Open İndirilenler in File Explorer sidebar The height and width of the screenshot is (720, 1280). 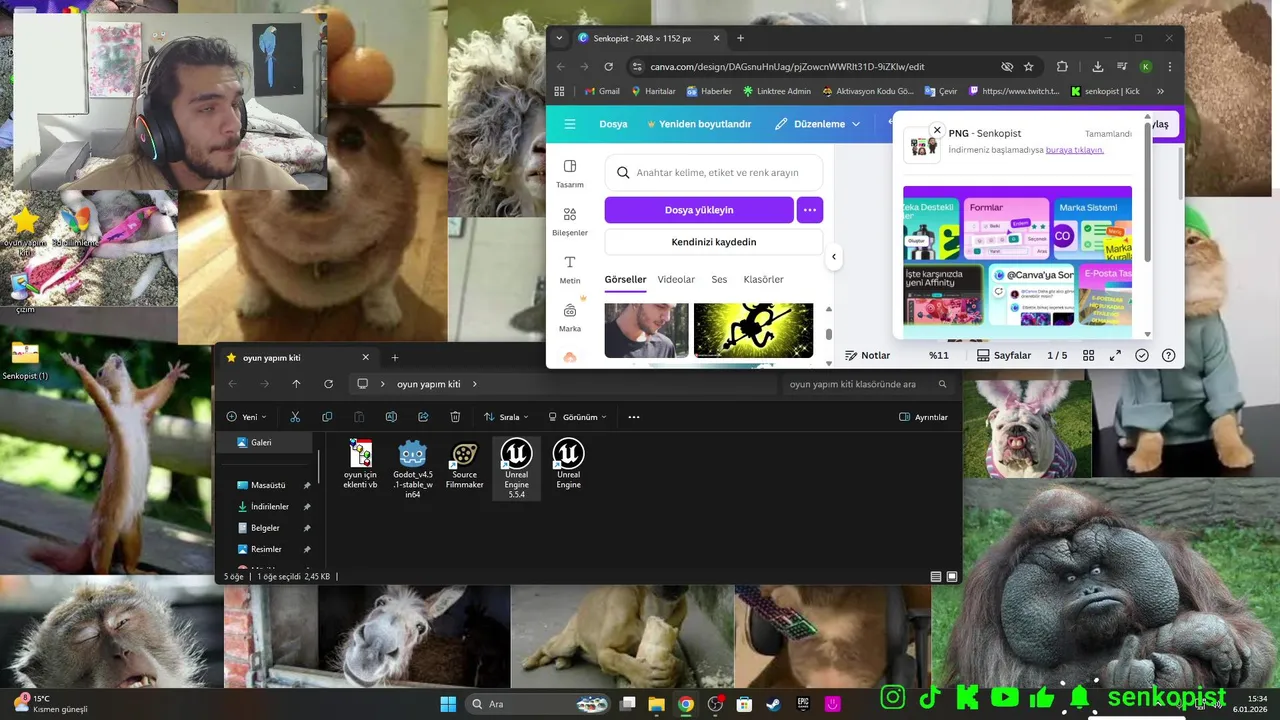coord(269,507)
